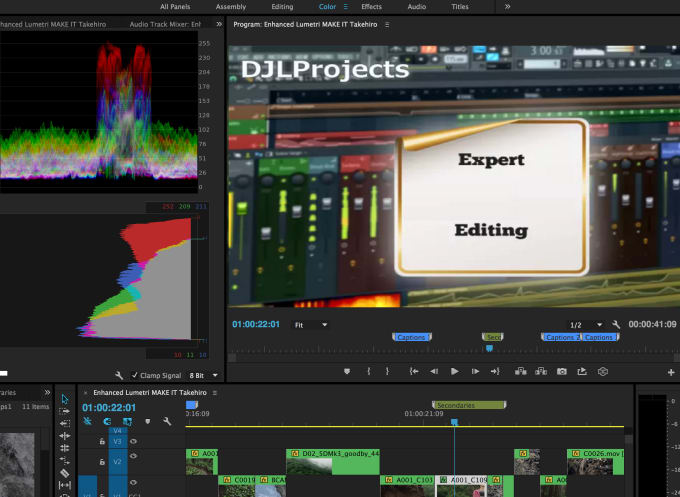Switch to Audio workspace
Viewport: 680px width, 497px height.
417,7
